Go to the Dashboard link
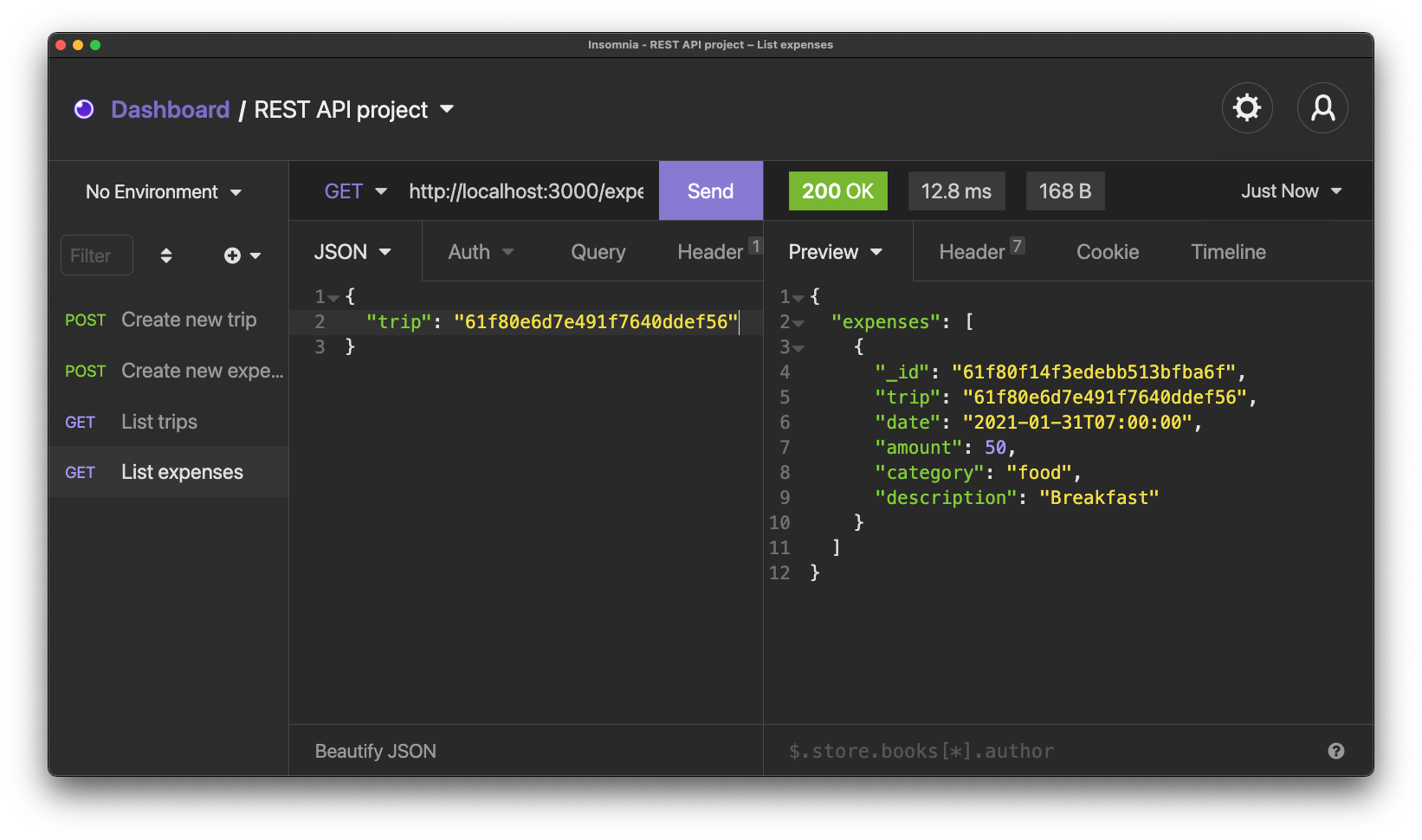The width and height of the screenshot is (1422, 840). point(170,110)
